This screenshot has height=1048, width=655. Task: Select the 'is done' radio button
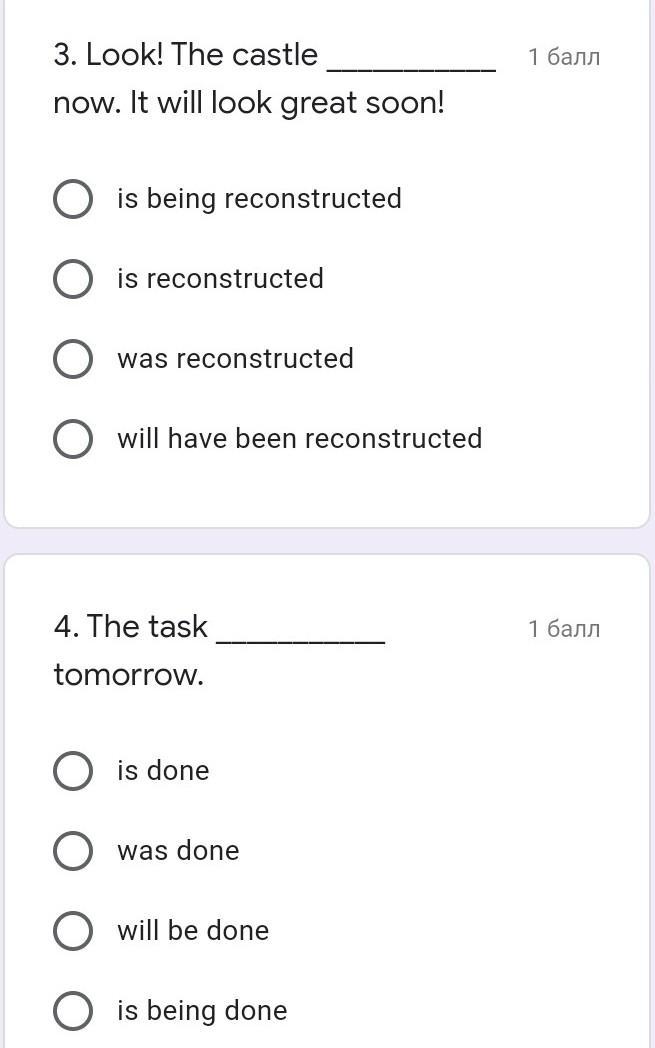coord(73,771)
